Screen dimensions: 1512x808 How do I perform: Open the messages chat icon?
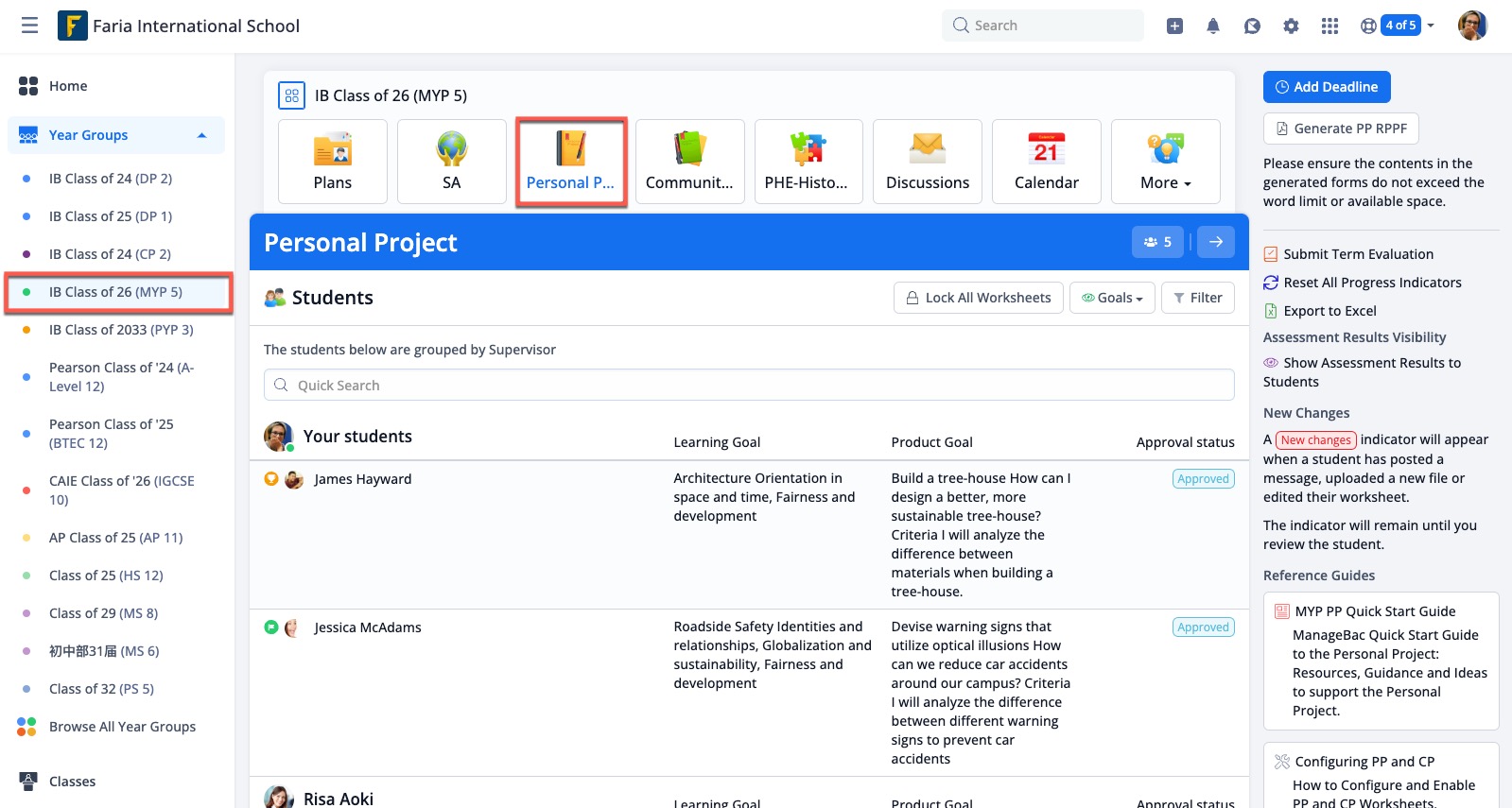pos(1252,26)
